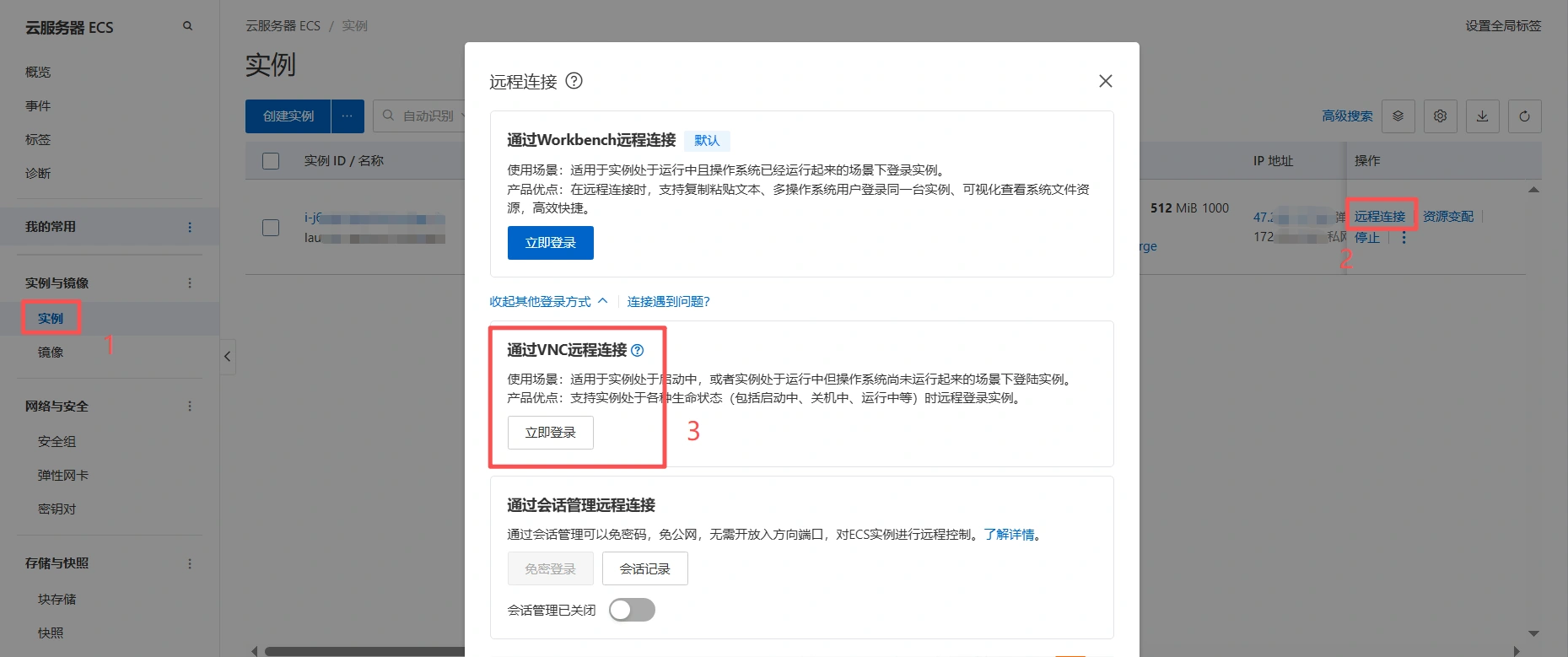Screen dimensions: 1568x657
Task: Select 镜像 in sidebar
Action: [x=51, y=353]
